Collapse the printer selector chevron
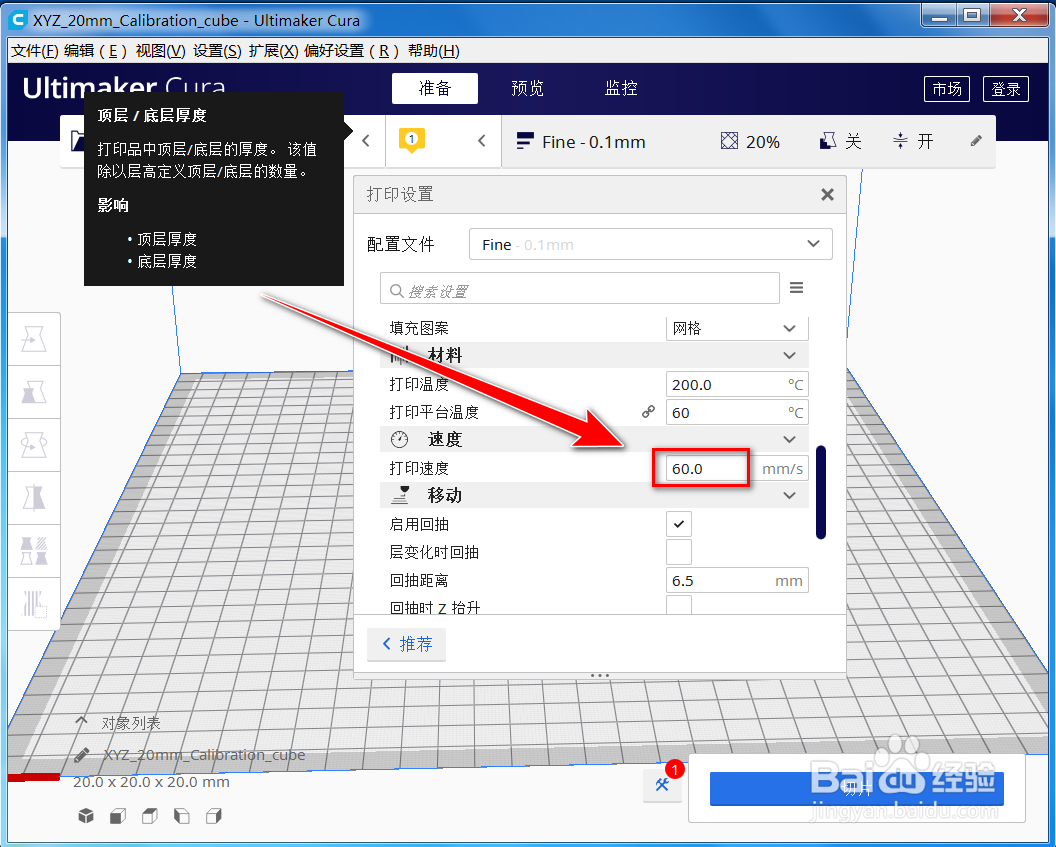This screenshot has width=1056, height=847. [x=366, y=141]
